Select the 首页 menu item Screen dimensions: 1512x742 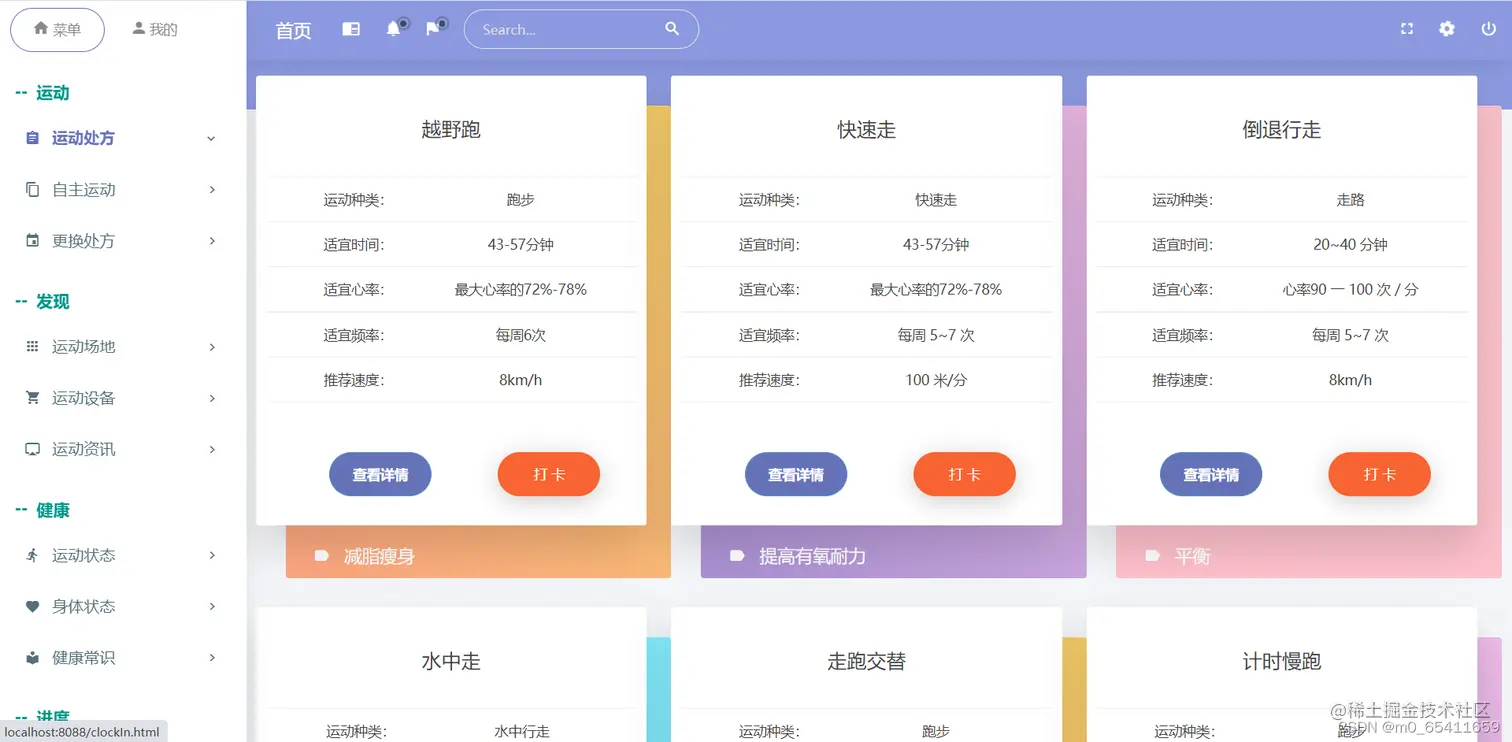(x=292, y=30)
